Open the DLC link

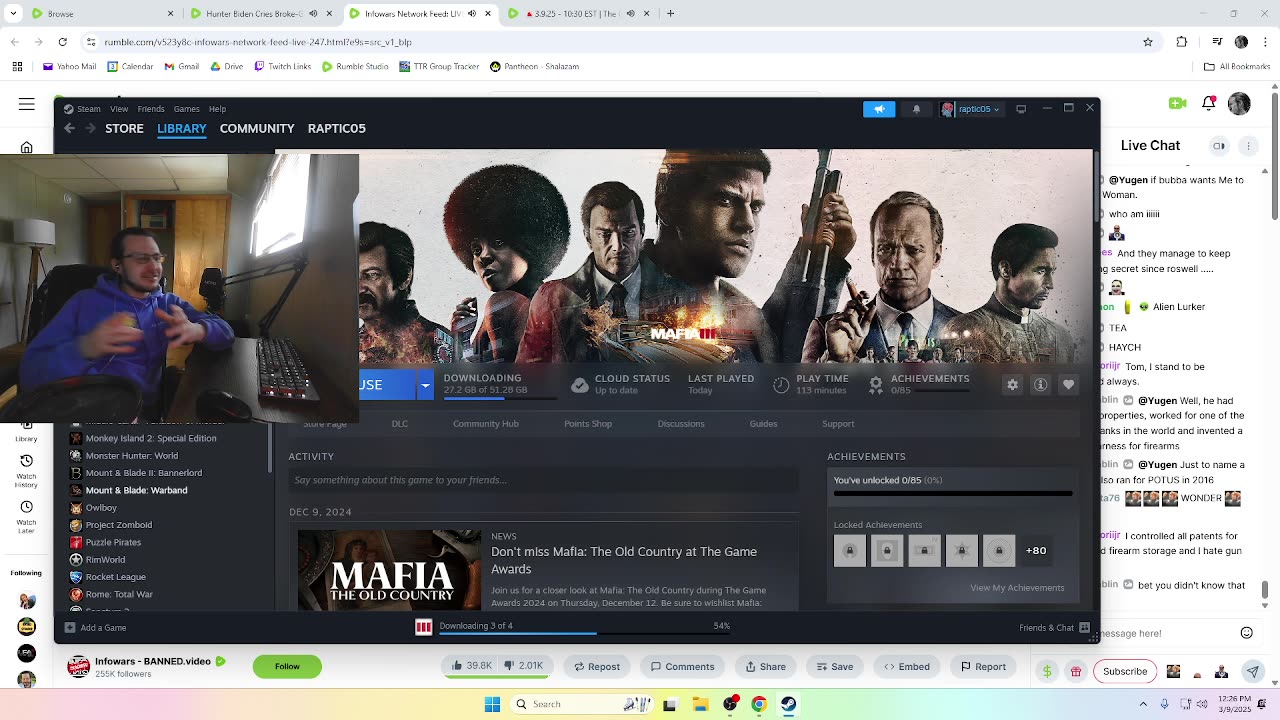[400, 424]
